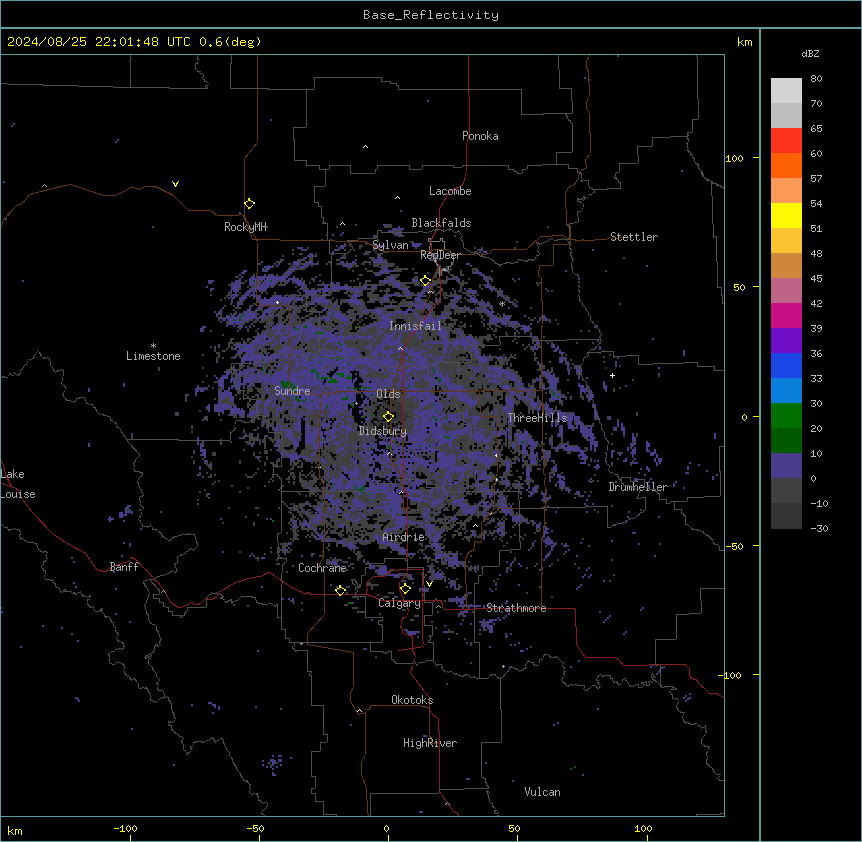Viewport: 862px width, 842px height.
Task: Click the Calgary label
Action: point(400,603)
